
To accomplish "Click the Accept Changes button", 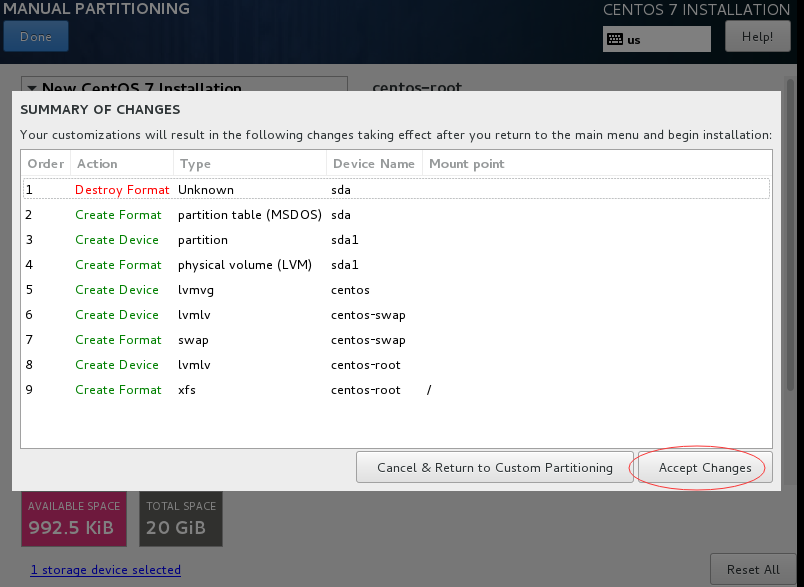I will coord(705,468).
